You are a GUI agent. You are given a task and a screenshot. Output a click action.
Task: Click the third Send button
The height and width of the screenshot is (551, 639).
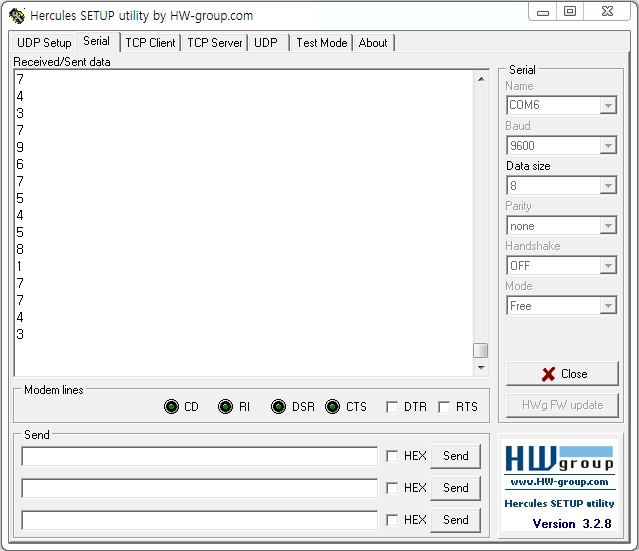pyautogui.click(x=455, y=520)
